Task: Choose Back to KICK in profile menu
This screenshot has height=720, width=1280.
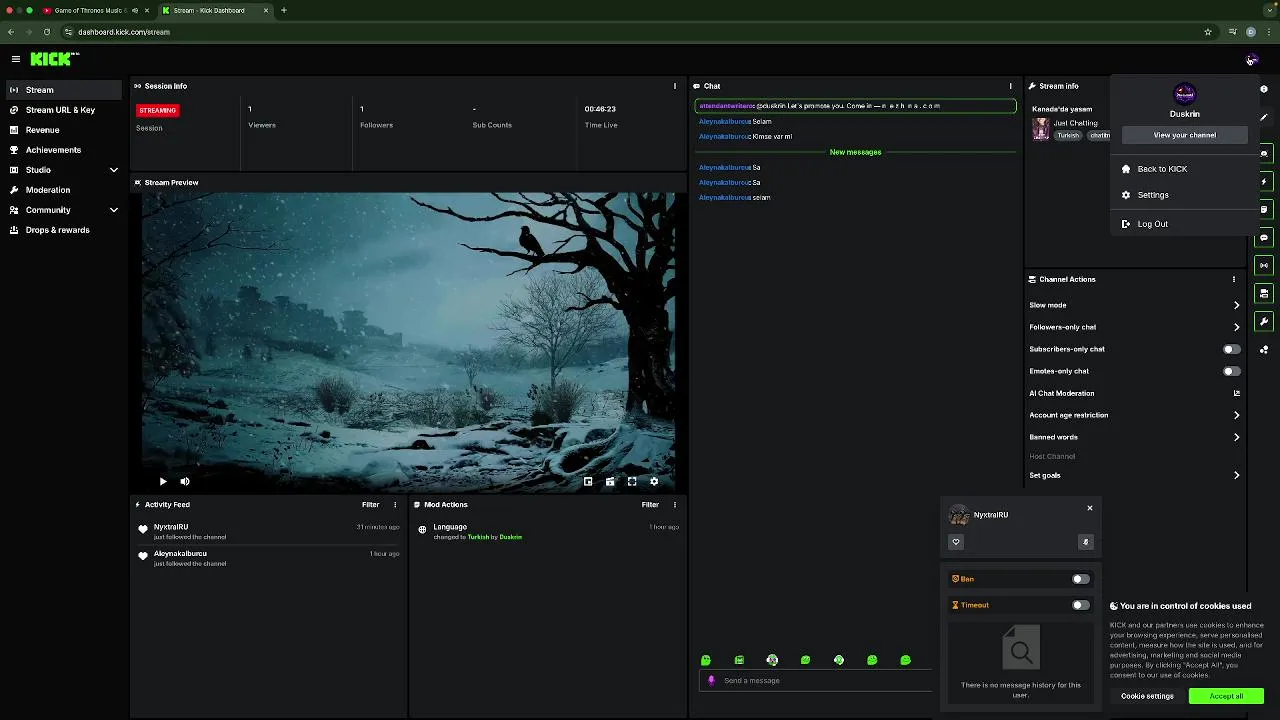Action: coord(1184,169)
